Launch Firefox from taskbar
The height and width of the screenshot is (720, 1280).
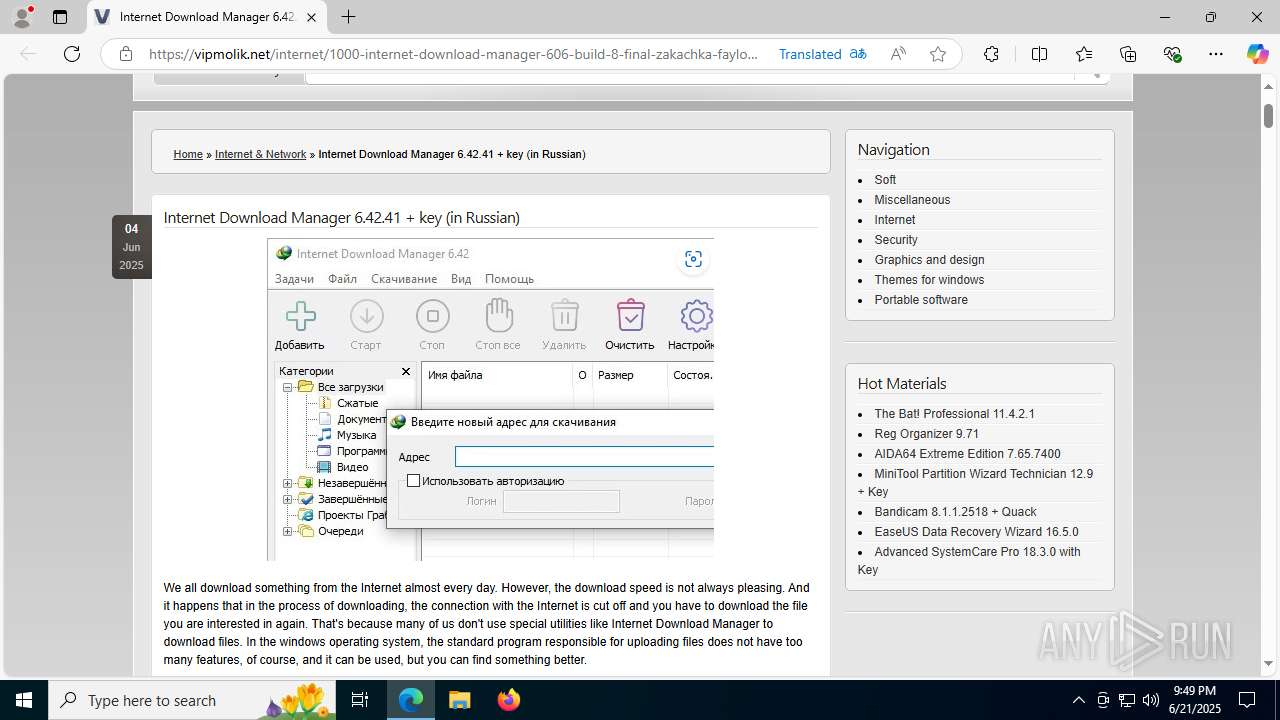[508, 700]
